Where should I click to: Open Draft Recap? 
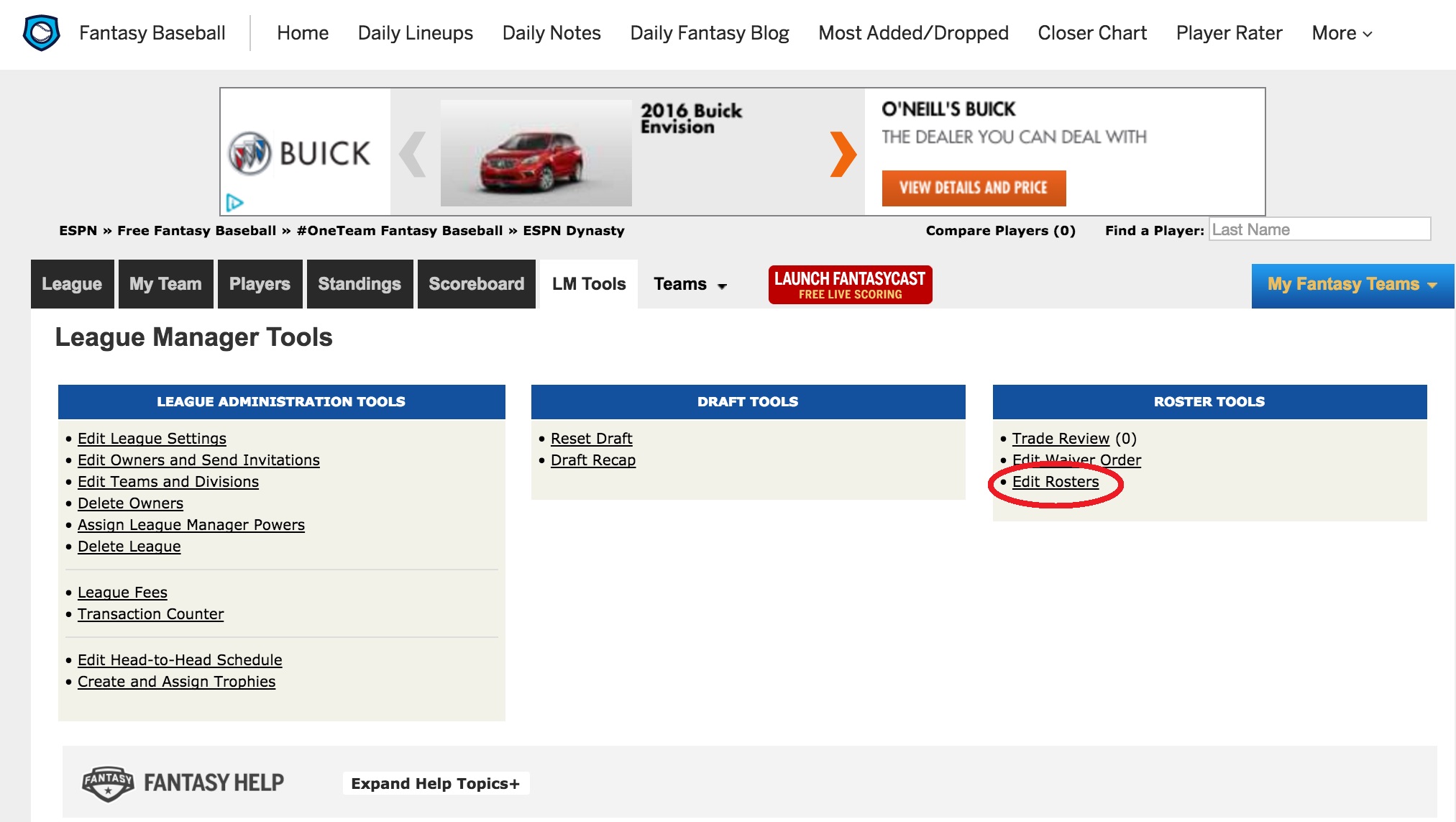593,460
